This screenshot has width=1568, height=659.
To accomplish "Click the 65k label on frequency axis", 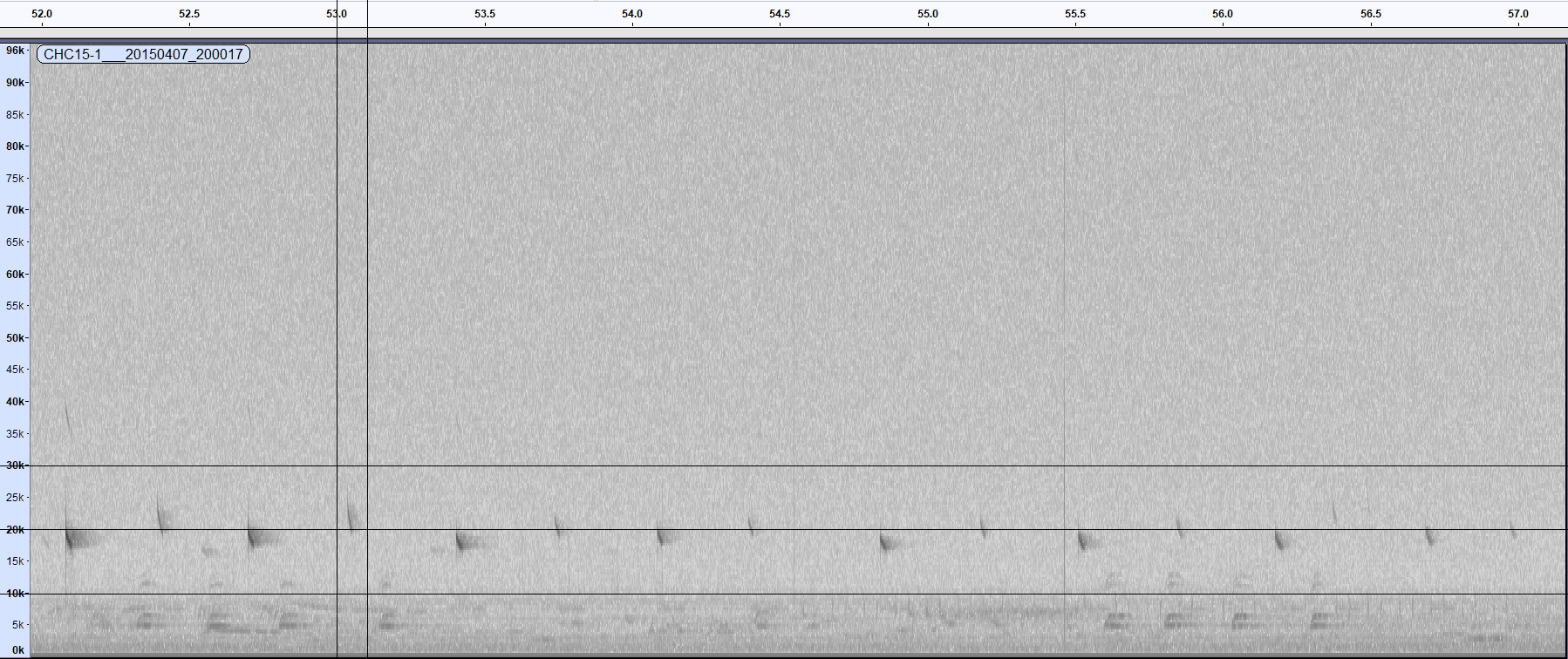I will [15, 241].
